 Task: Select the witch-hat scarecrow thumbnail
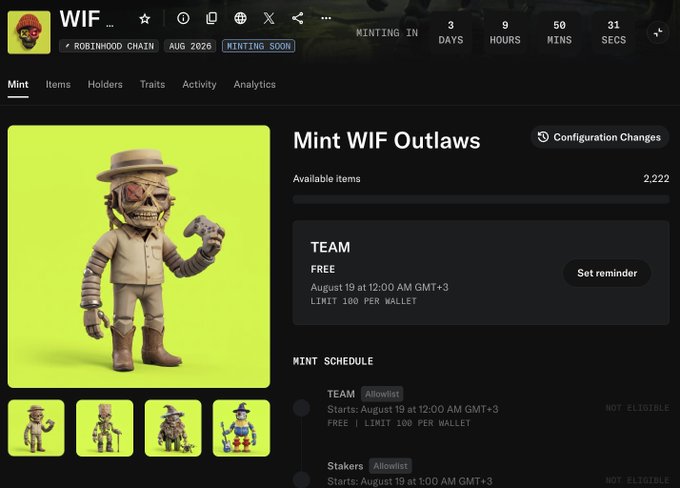[173, 428]
